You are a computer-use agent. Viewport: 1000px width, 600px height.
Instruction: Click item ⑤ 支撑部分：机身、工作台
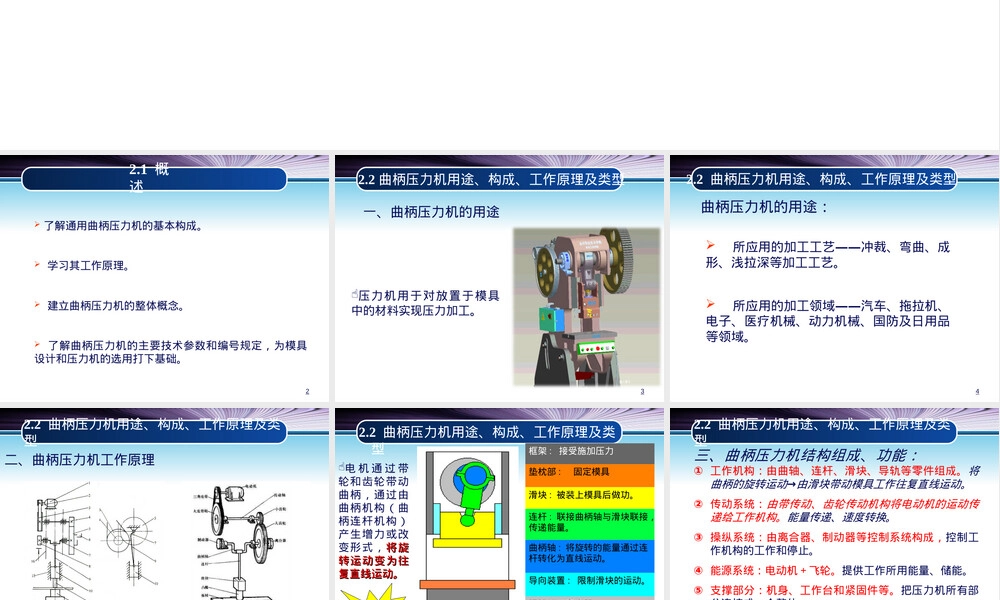[x=837, y=592]
